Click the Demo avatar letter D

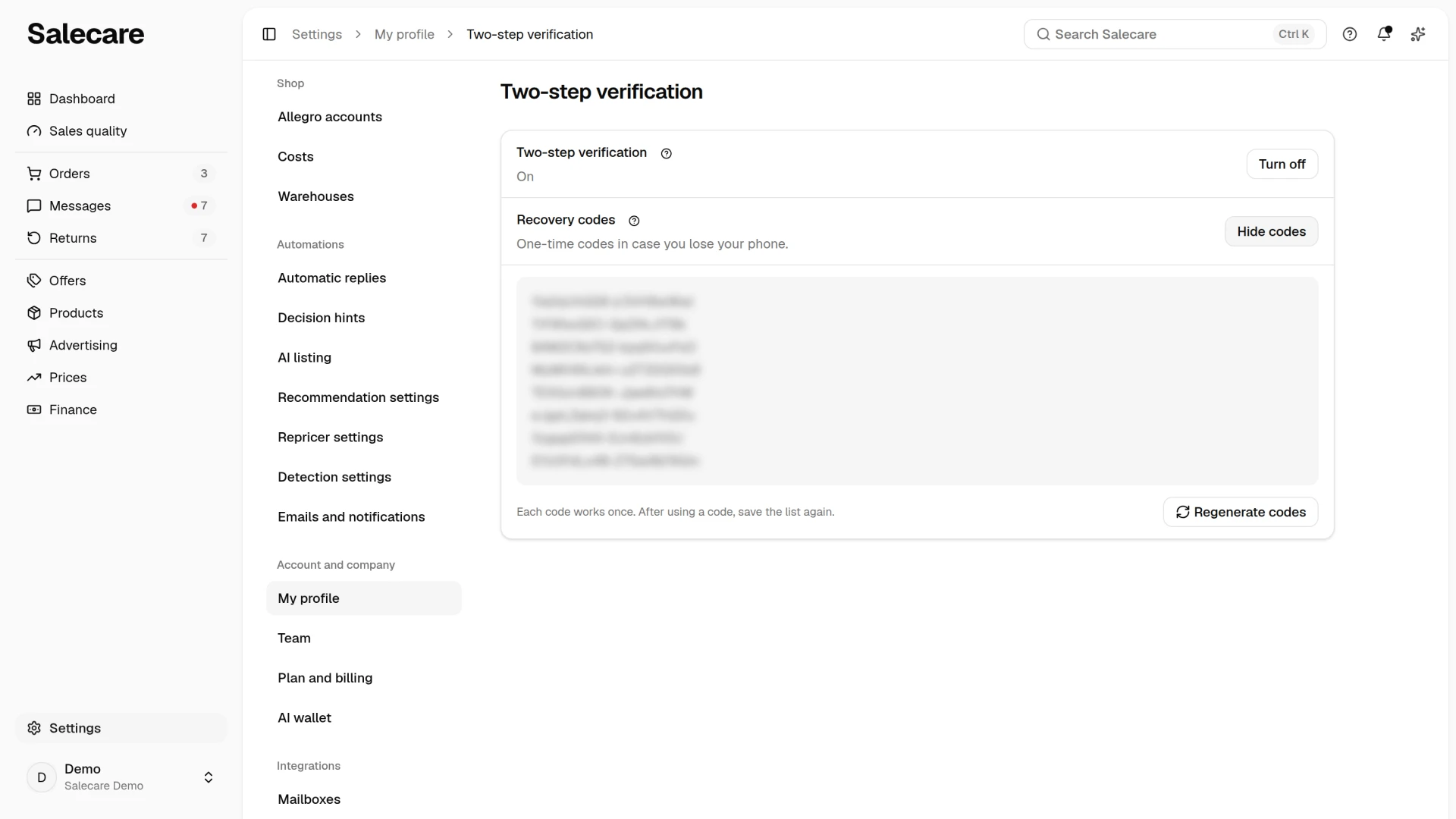pyautogui.click(x=42, y=777)
